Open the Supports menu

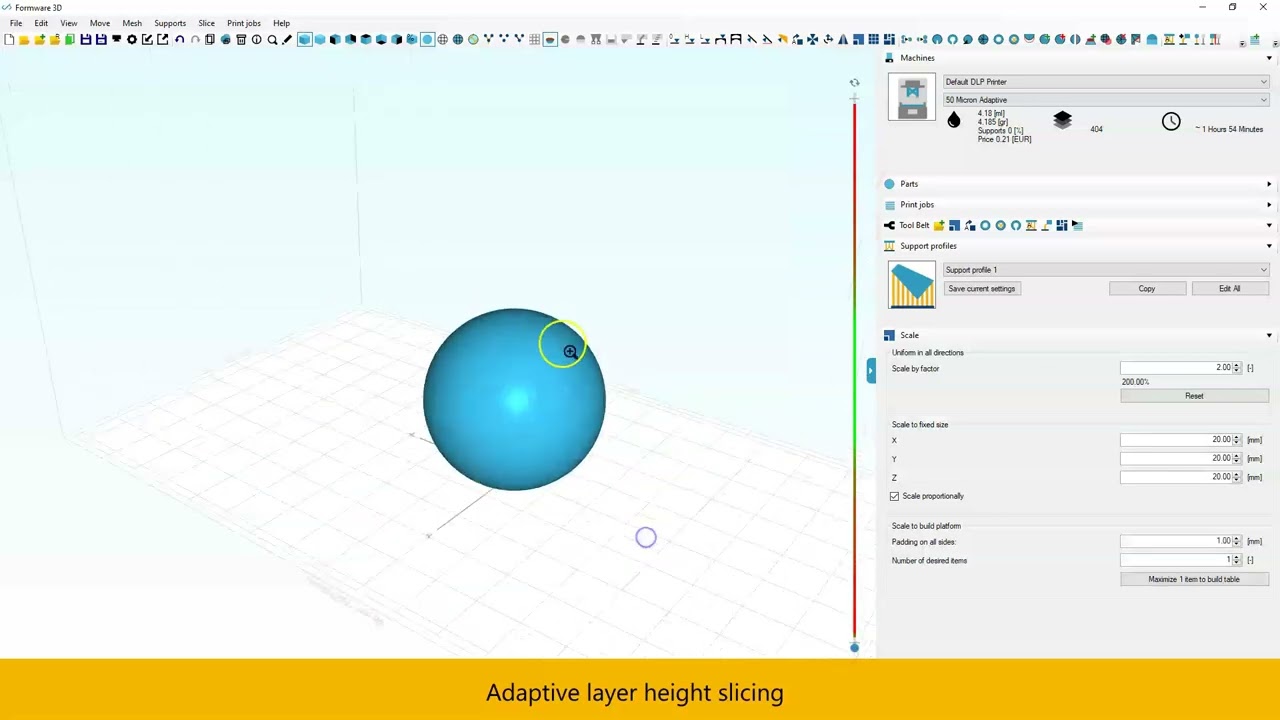click(170, 23)
